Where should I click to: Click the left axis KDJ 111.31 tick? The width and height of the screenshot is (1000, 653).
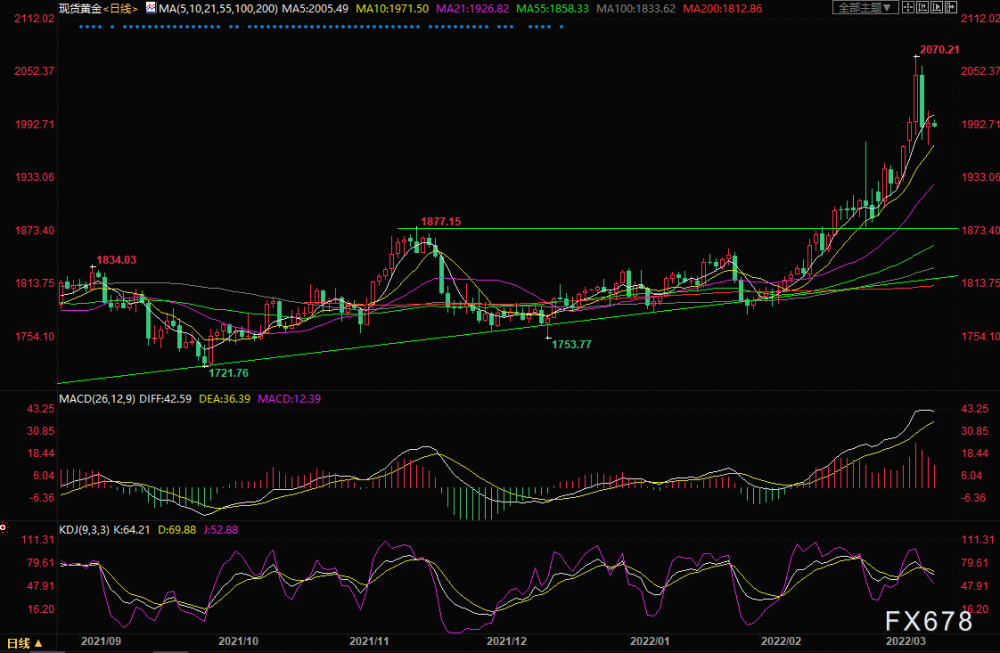point(38,539)
